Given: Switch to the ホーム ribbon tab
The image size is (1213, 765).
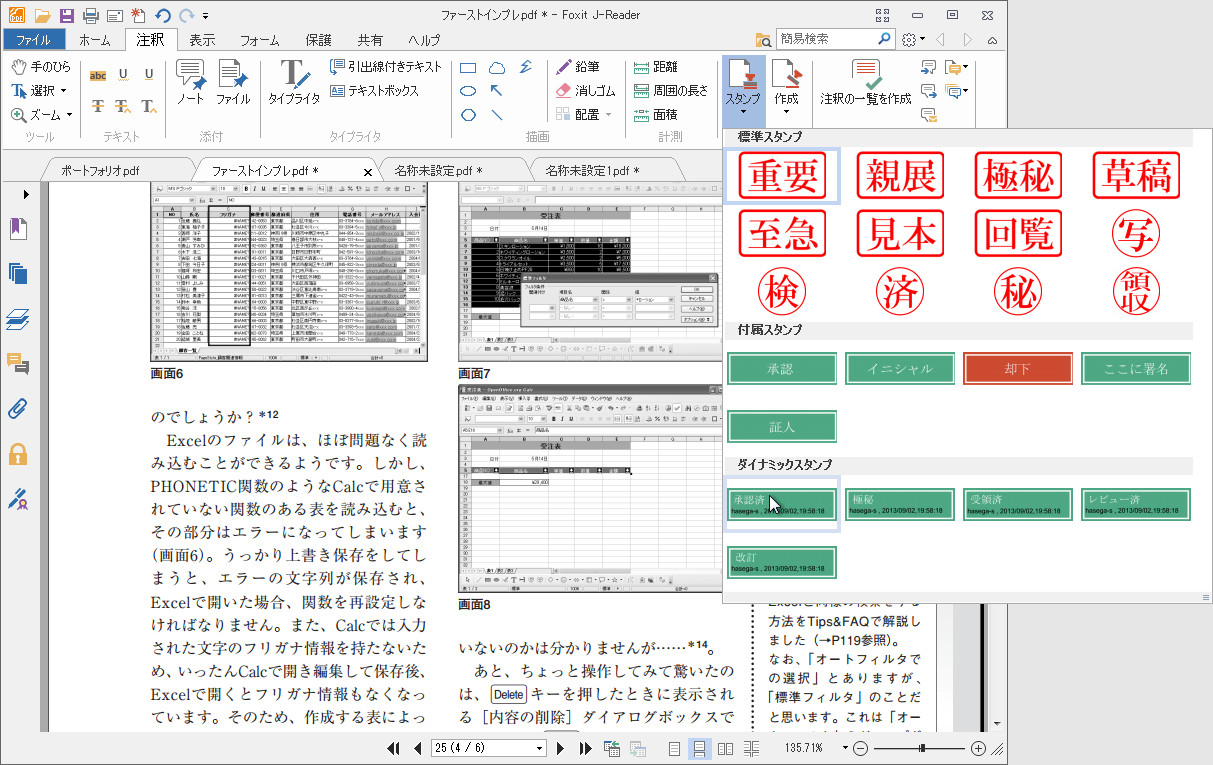Looking at the screenshot, I should click(x=95, y=40).
